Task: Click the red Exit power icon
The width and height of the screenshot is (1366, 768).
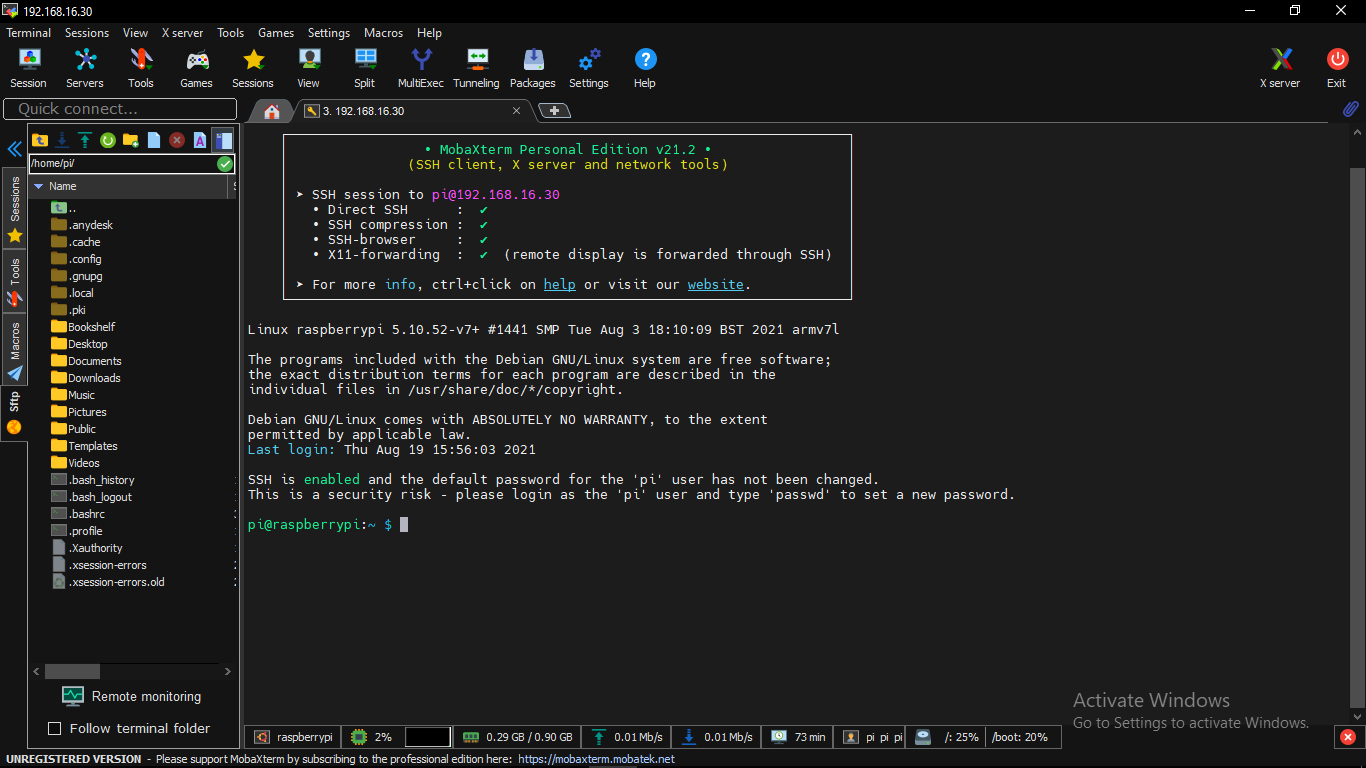Action: click(1337, 68)
